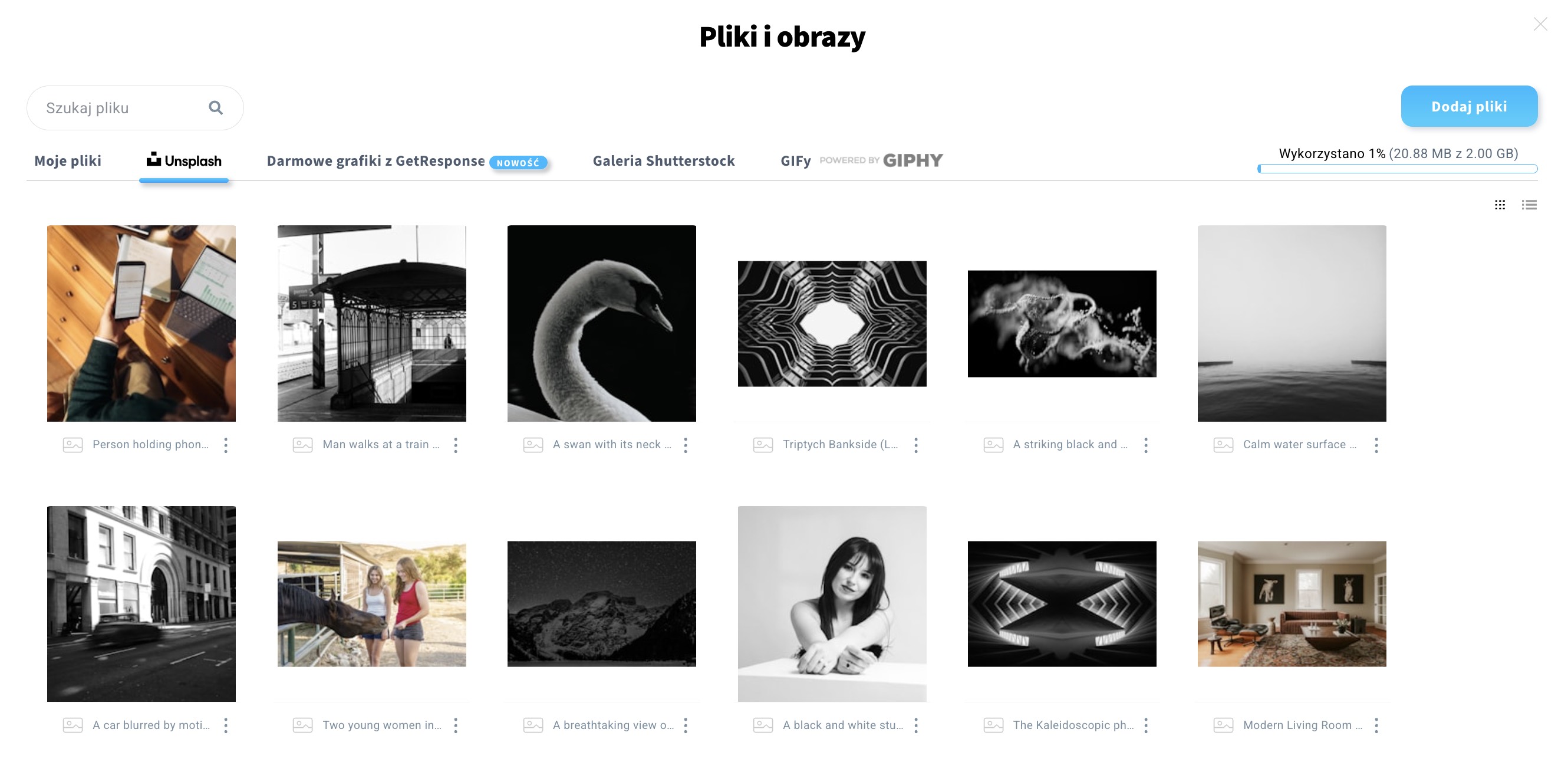Open Galeria Shutterstock tab

pos(664,161)
